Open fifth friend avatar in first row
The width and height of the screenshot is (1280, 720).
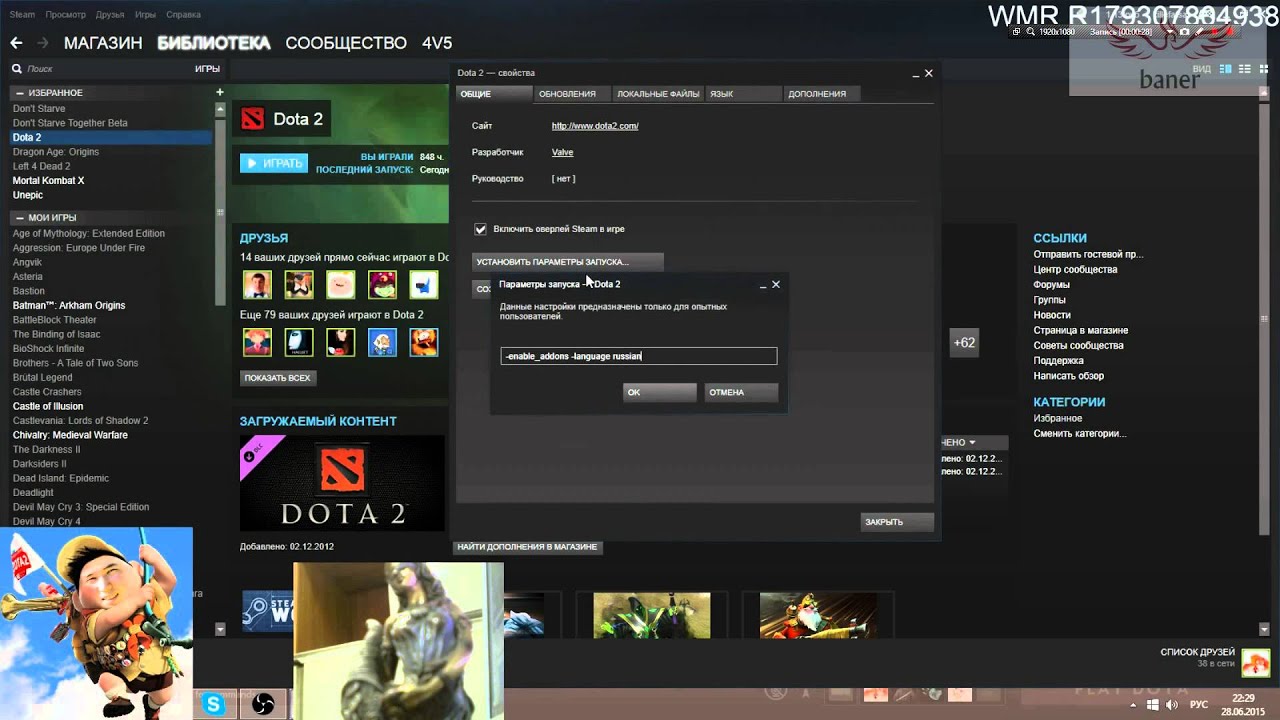pos(424,284)
